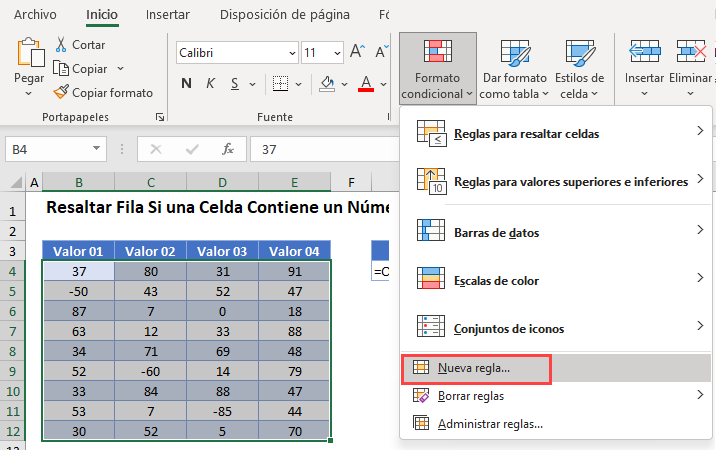Image resolution: width=716 pixels, height=450 pixels.
Task: Click the Select All corner triangle
Action: (x=16, y=183)
